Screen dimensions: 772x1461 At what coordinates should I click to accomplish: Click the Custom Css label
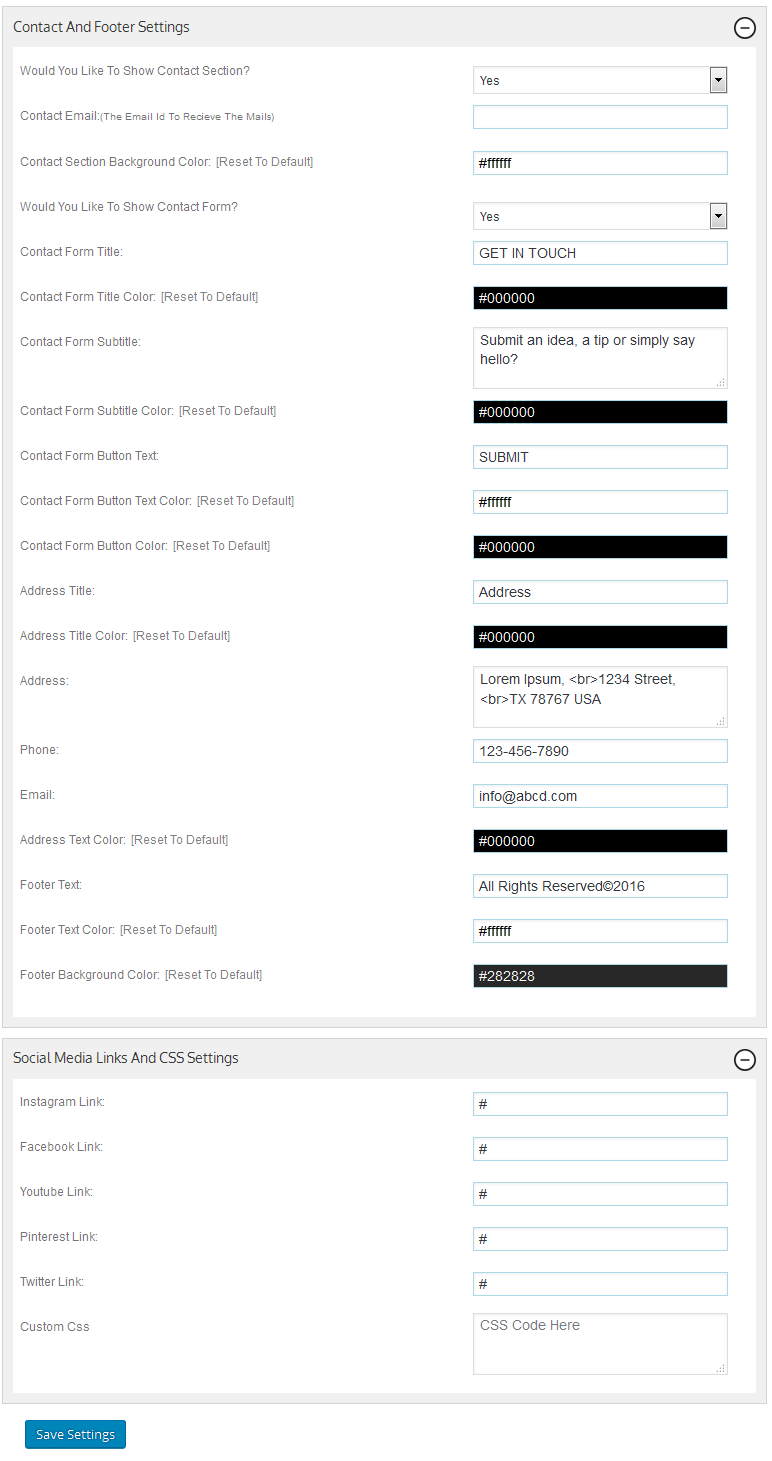pyautogui.click(x=55, y=1327)
